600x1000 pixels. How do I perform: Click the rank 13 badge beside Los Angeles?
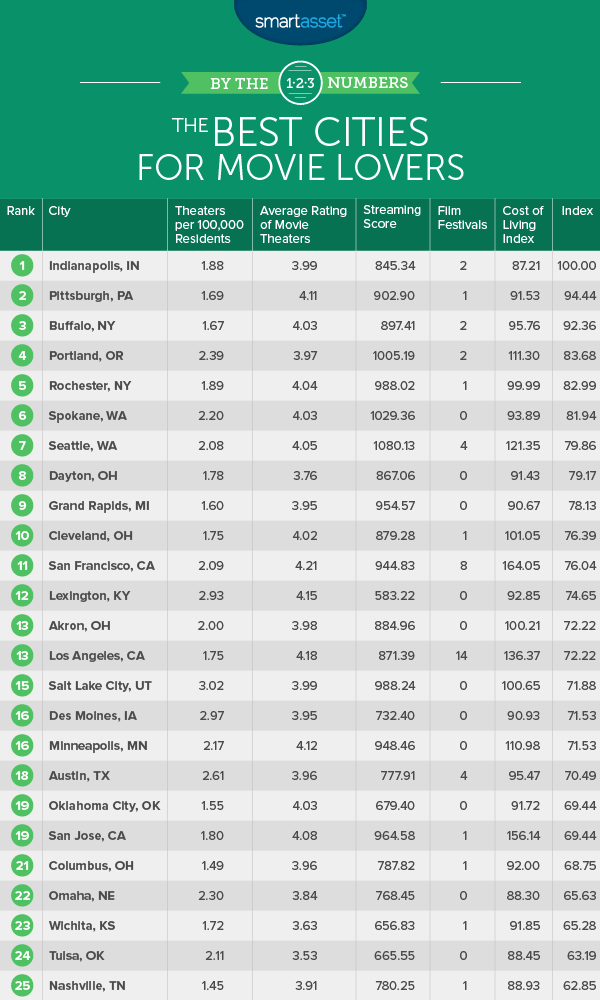[x=20, y=657]
